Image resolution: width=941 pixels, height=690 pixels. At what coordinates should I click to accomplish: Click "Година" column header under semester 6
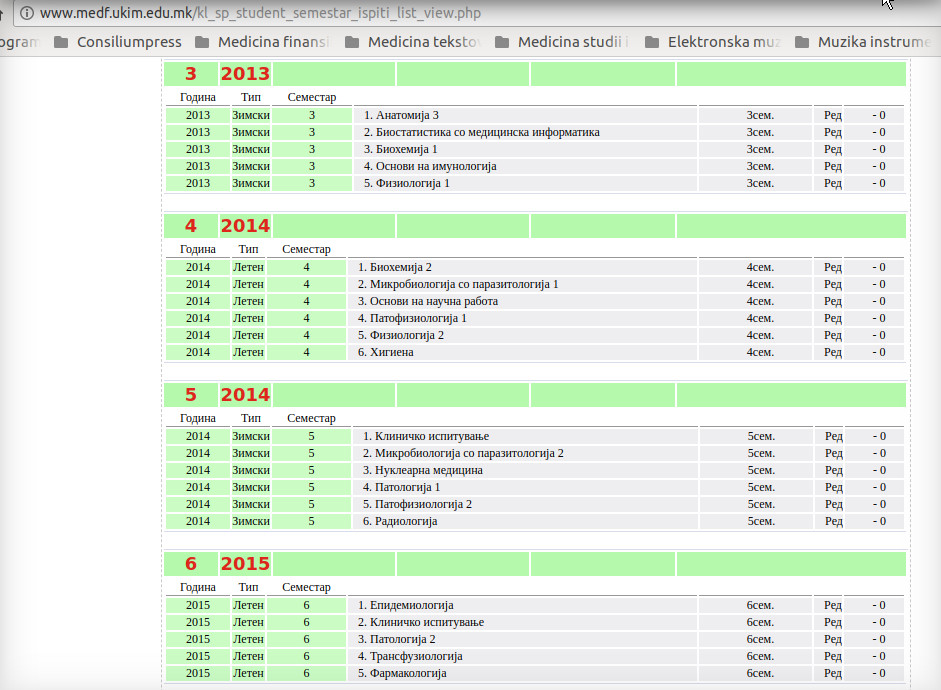tap(197, 587)
